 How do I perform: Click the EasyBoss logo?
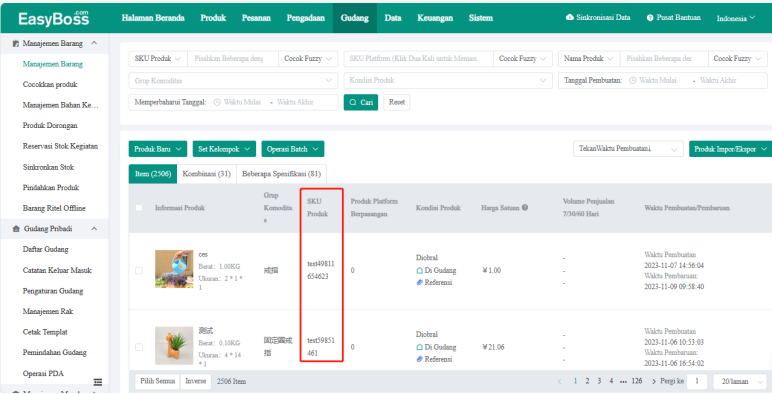click(x=54, y=19)
